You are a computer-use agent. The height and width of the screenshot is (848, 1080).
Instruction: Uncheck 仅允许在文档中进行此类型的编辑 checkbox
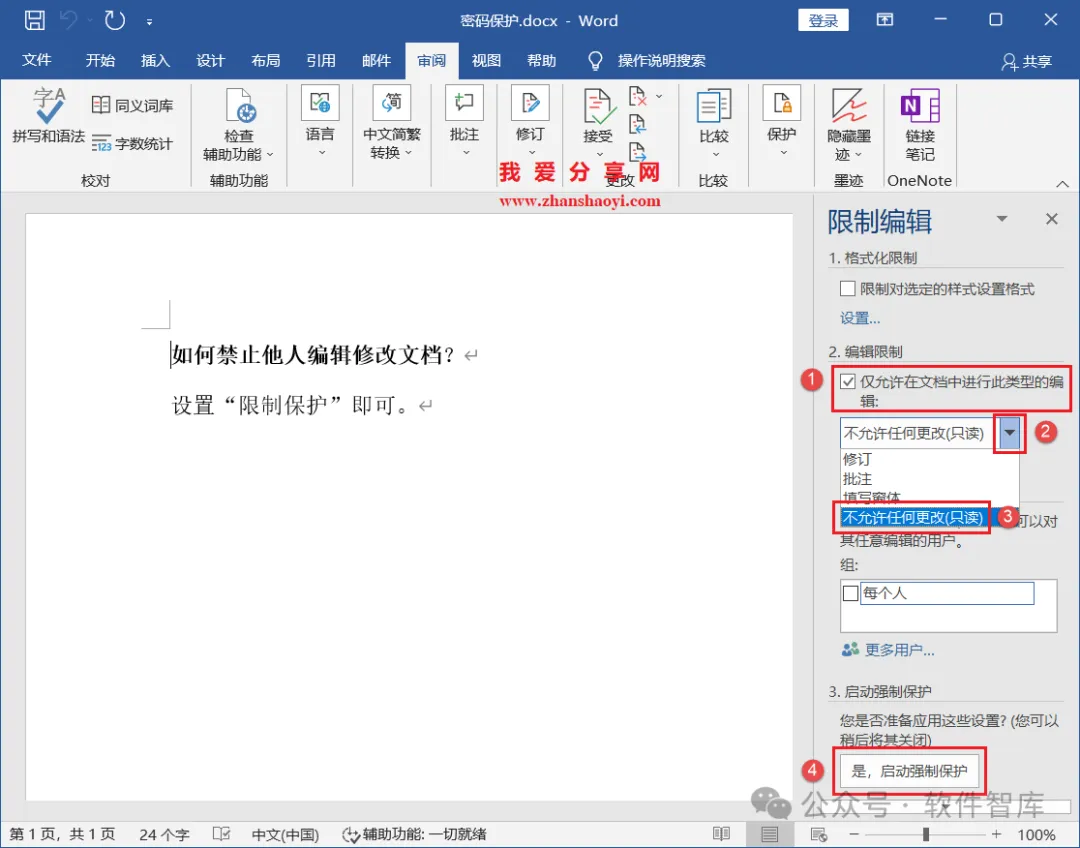[848, 382]
